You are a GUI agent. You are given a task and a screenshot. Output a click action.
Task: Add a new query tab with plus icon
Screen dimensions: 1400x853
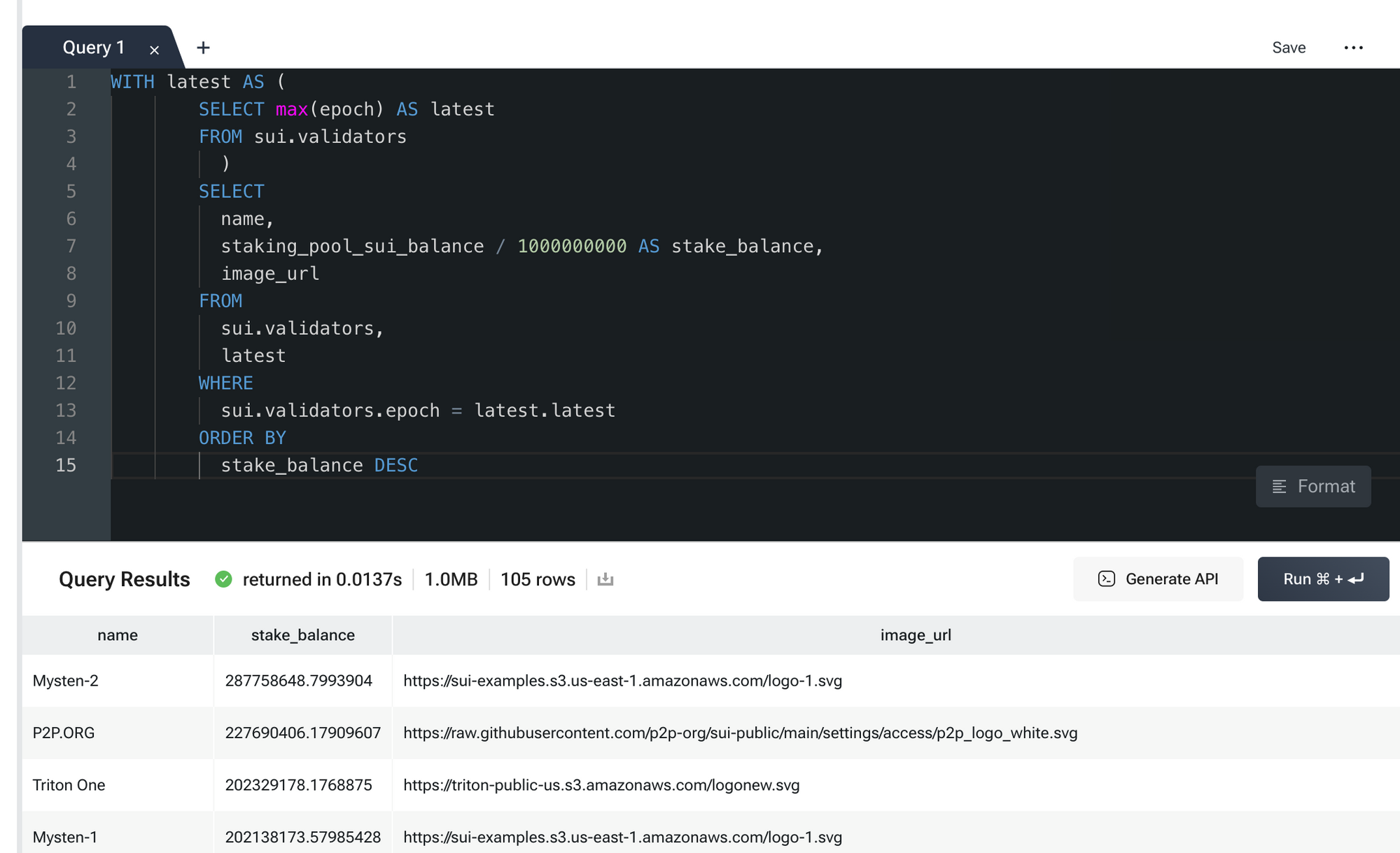coord(203,48)
